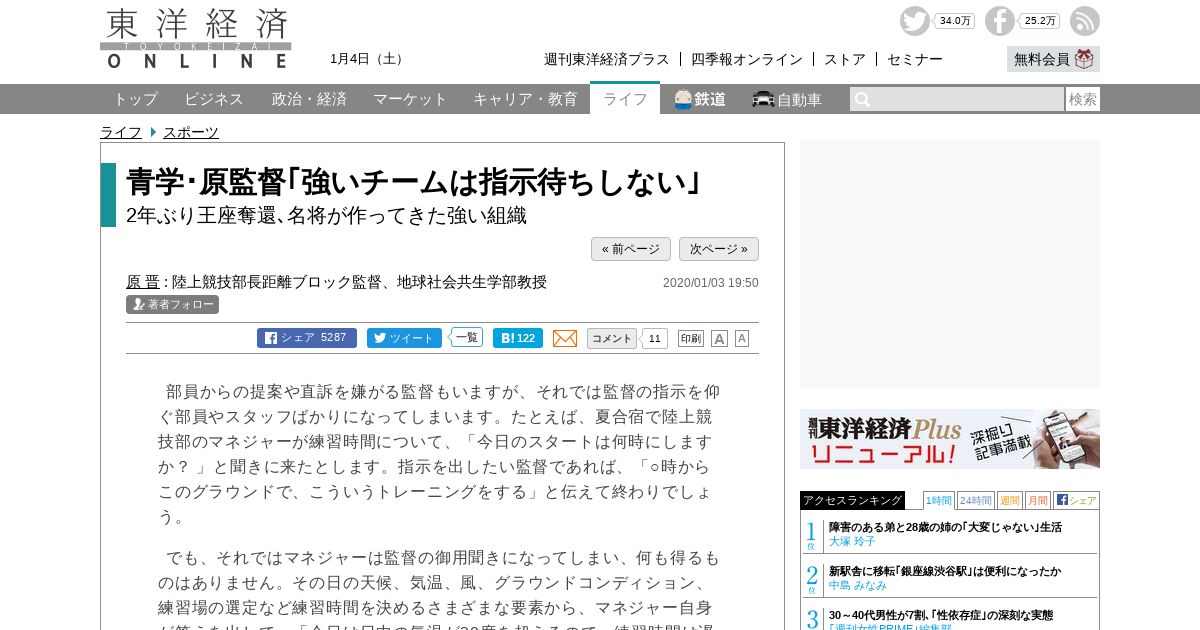Open the tweet 一覧 list bubble
The height and width of the screenshot is (630, 1200).
(x=466, y=337)
